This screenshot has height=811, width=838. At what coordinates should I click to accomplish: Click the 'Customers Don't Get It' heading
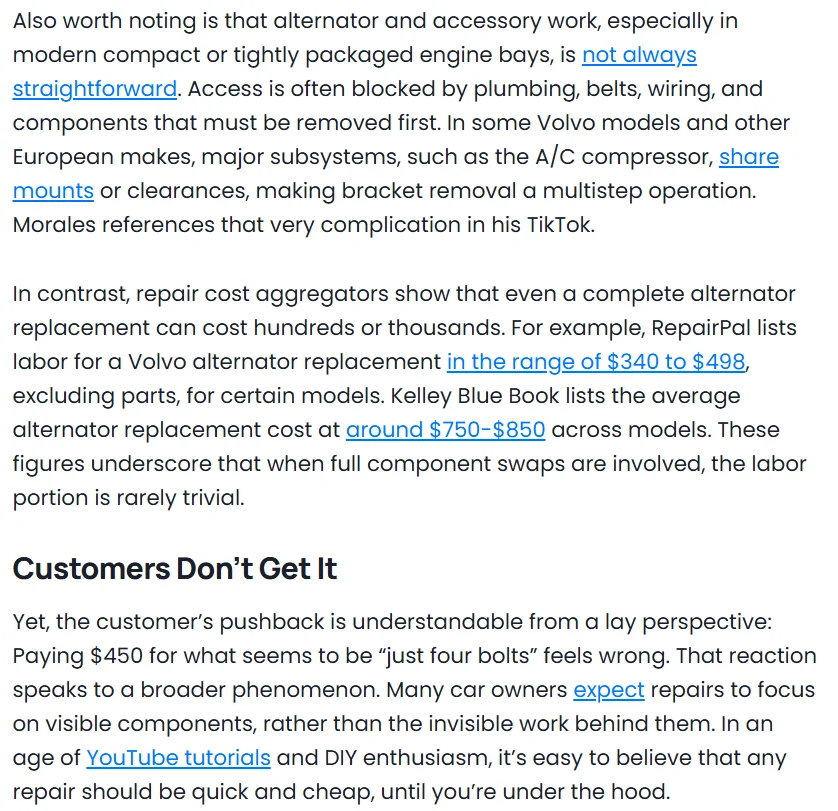(175, 568)
